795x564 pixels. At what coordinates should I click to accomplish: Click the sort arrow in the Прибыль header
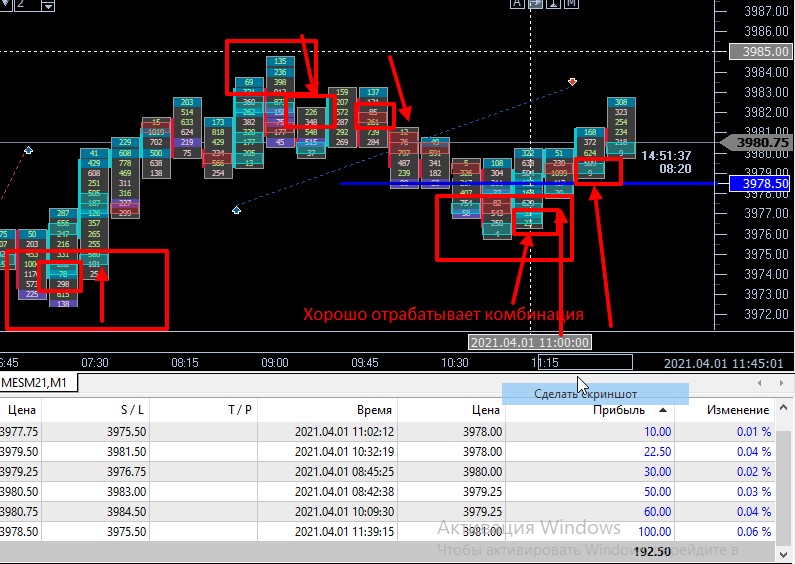663,410
